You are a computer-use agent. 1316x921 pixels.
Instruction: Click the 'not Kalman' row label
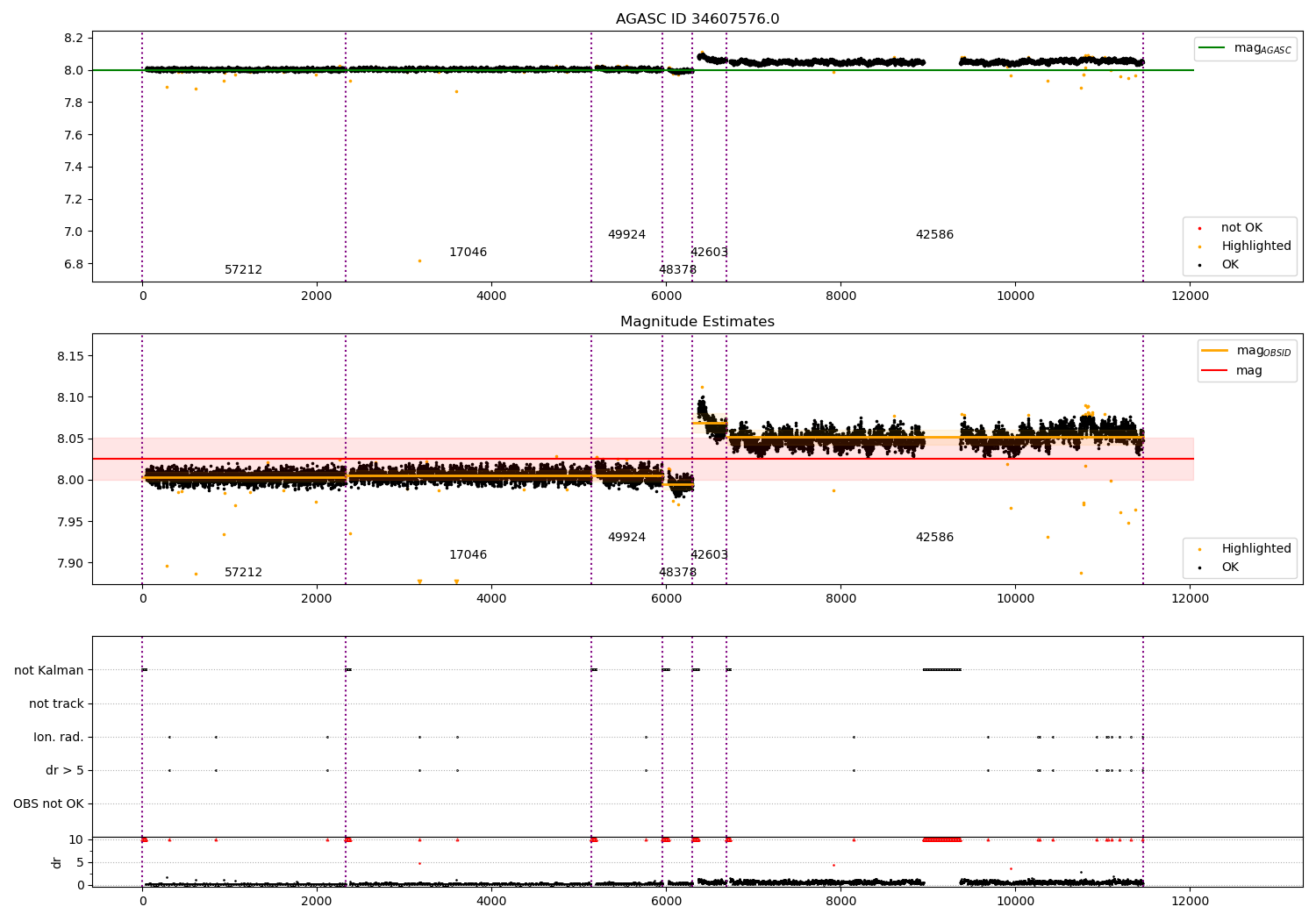49,671
